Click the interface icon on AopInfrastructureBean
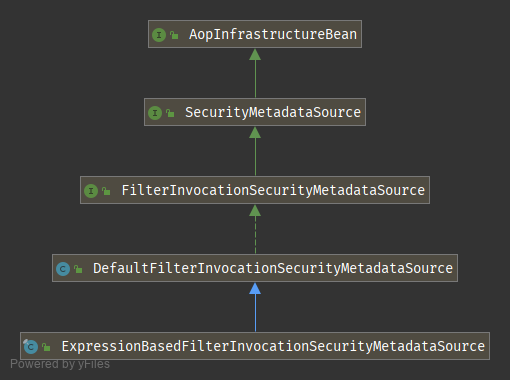 pyautogui.click(x=159, y=35)
